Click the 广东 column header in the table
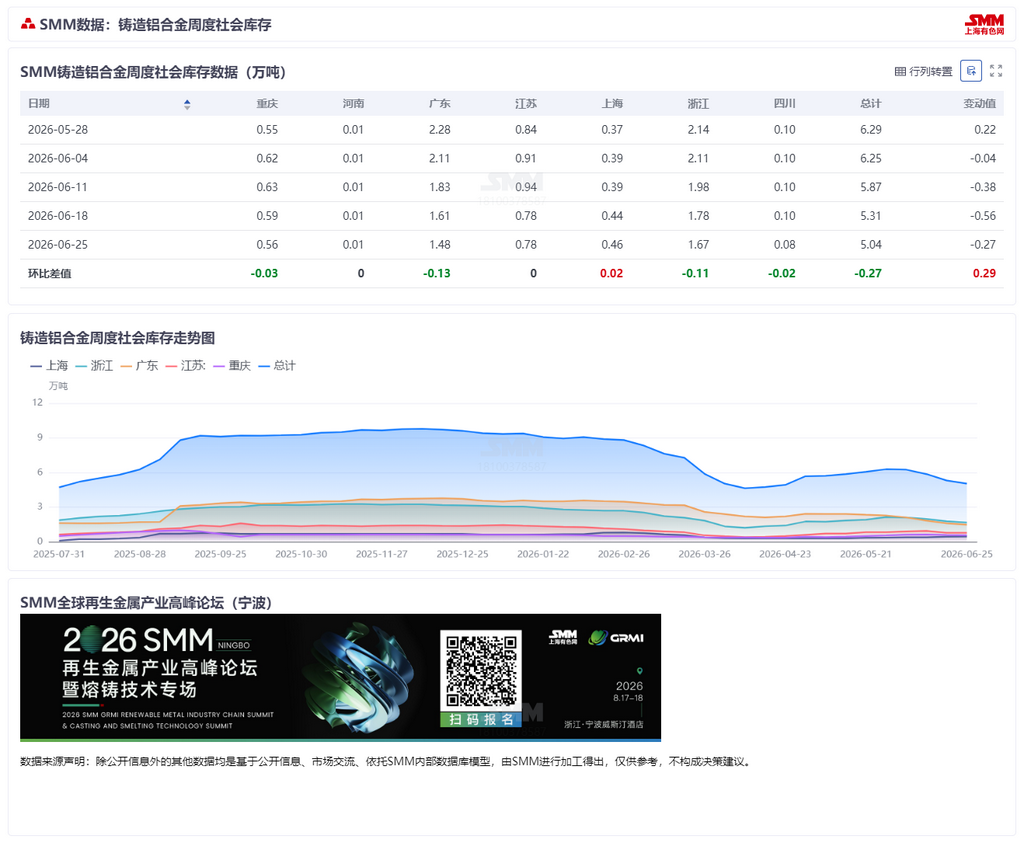 [440, 103]
